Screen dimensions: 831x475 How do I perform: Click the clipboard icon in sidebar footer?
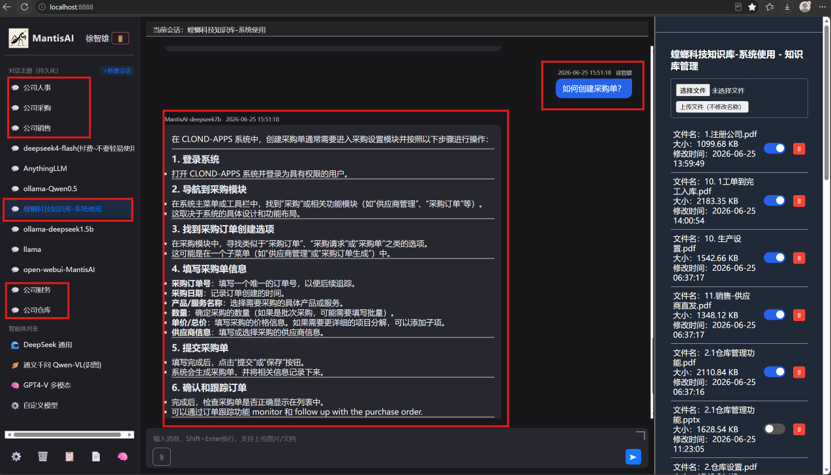69,456
